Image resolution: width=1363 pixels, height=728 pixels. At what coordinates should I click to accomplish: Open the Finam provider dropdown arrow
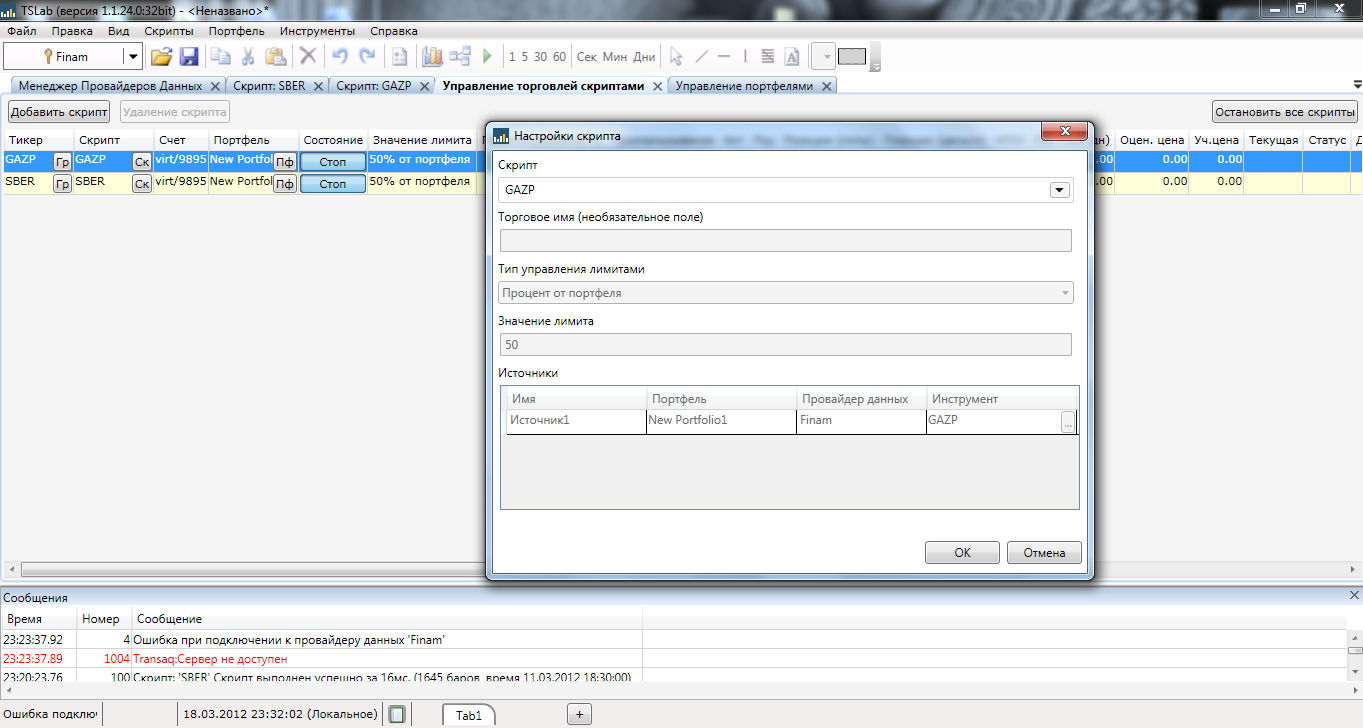[132, 57]
